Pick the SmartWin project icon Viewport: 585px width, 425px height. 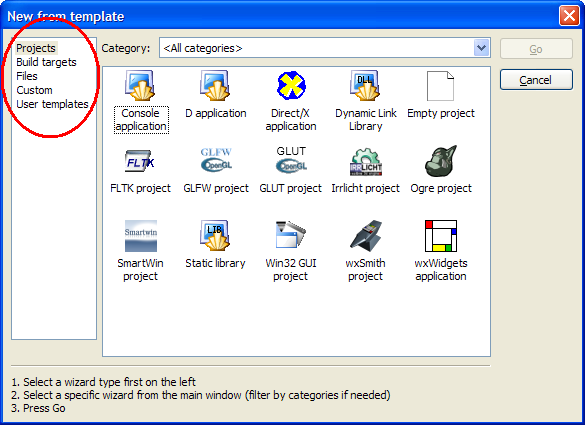click(x=141, y=236)
